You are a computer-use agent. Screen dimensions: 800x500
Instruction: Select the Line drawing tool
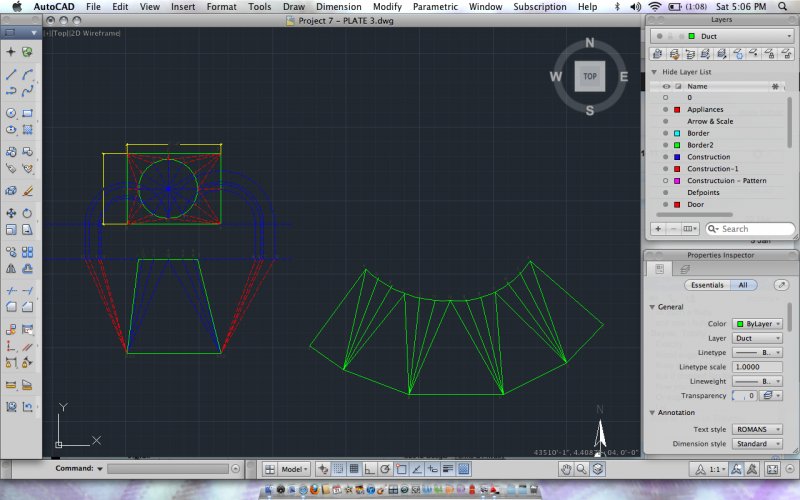point(11,74)
